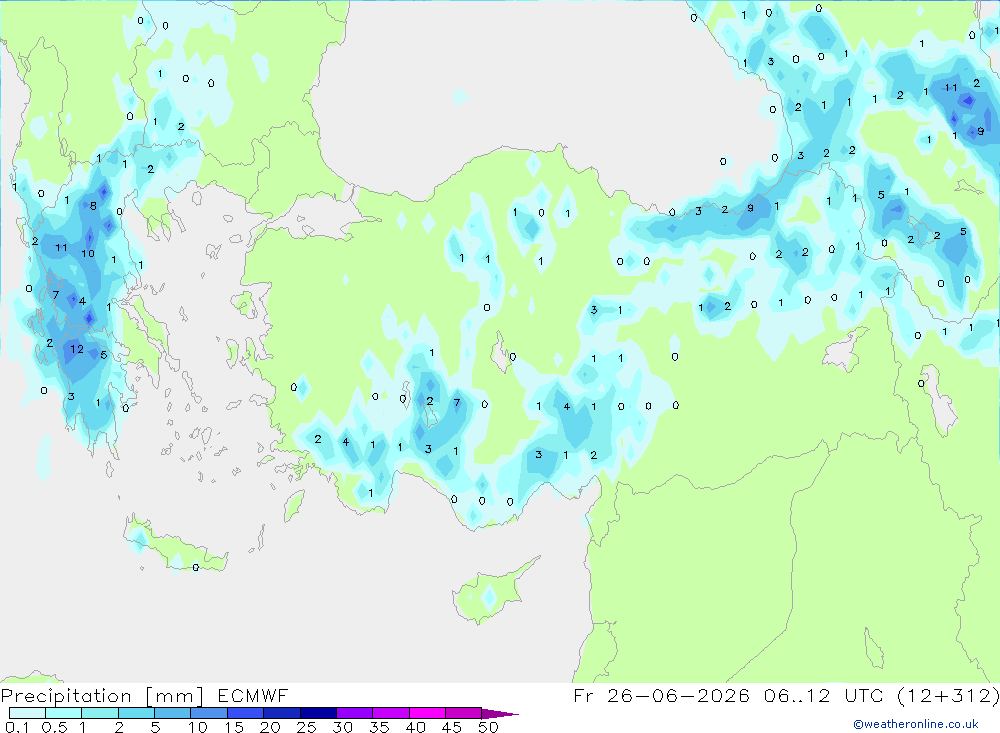Click the 30–35 mm purple legend box

pyautogui.click(x=355, y=713)
